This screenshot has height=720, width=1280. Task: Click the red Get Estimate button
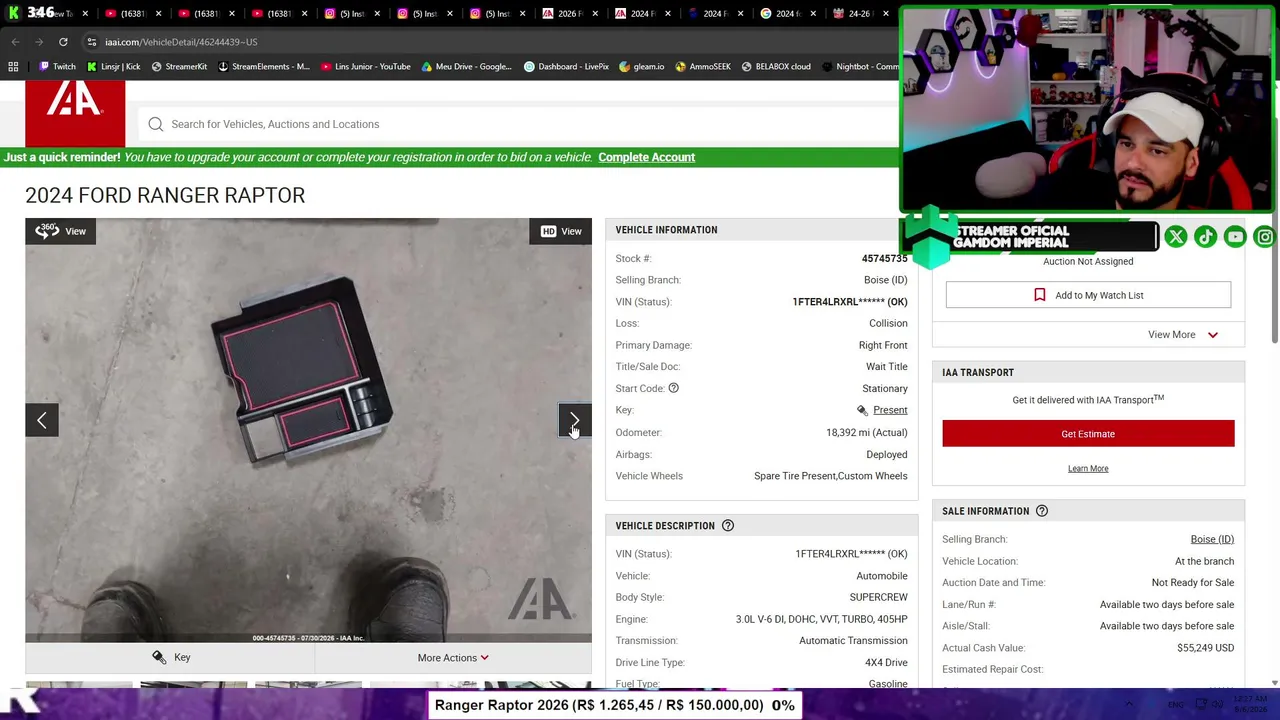point(1088,434)
